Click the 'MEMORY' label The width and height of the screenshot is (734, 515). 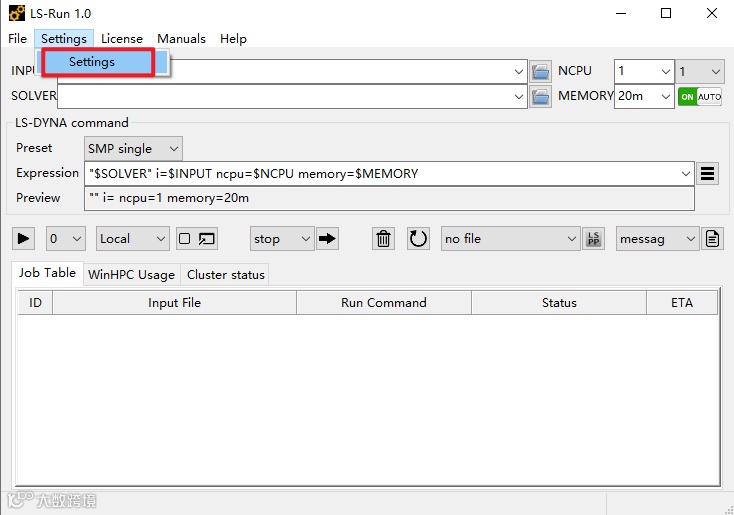coord(586,96)
